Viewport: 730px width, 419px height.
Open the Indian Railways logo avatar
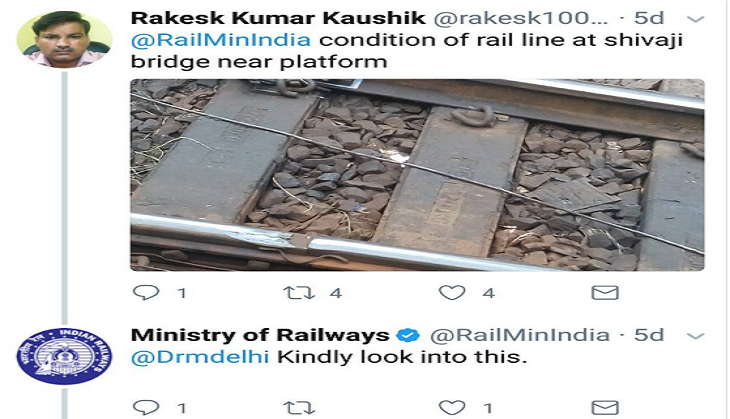pos(64,356)
